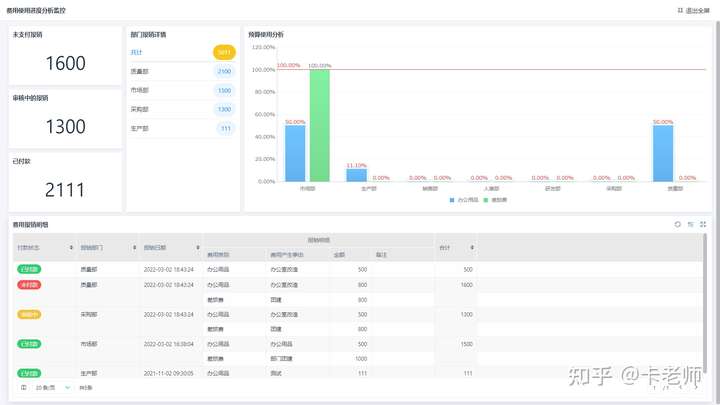Click the green status tag in the first table row
The image size is (720, 405).
[x=29, y=269]
